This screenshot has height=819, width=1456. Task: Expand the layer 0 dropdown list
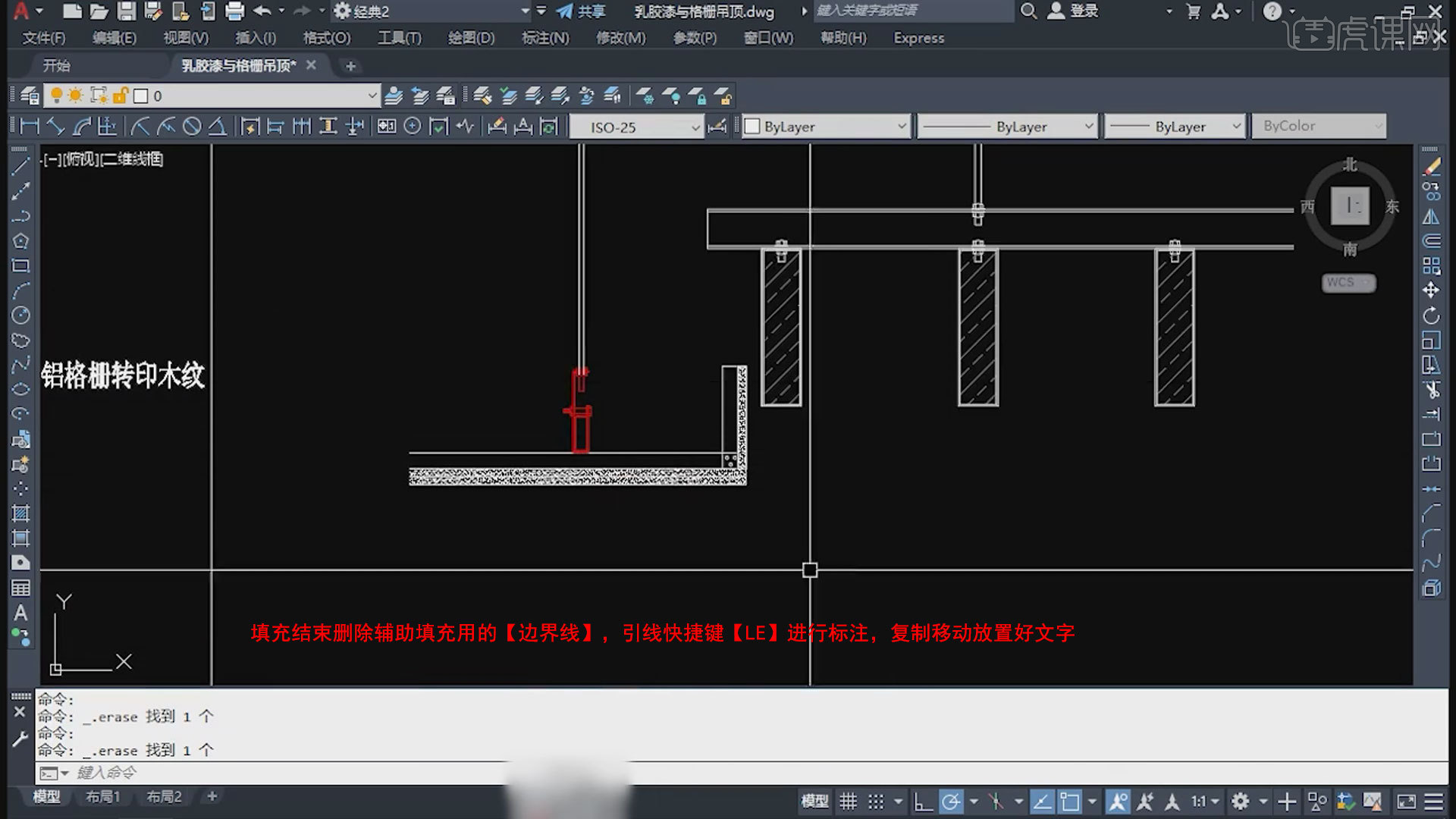point(372,96)
